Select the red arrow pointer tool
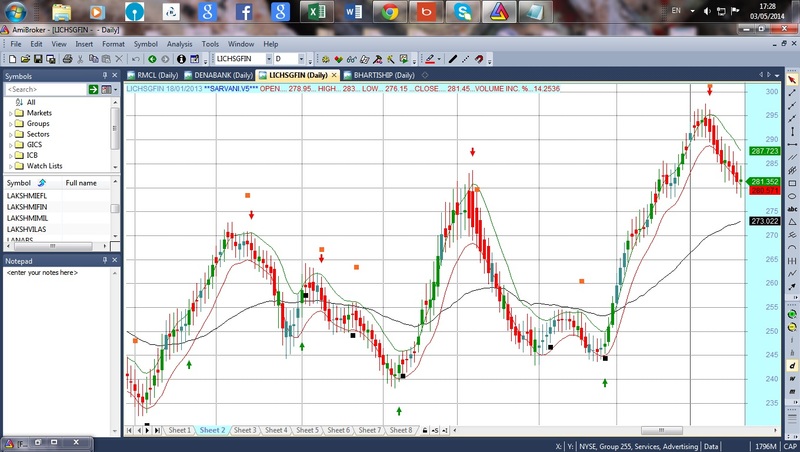This screenshot has height=452, width=800. pyautogui.click(x=792, y=80)
